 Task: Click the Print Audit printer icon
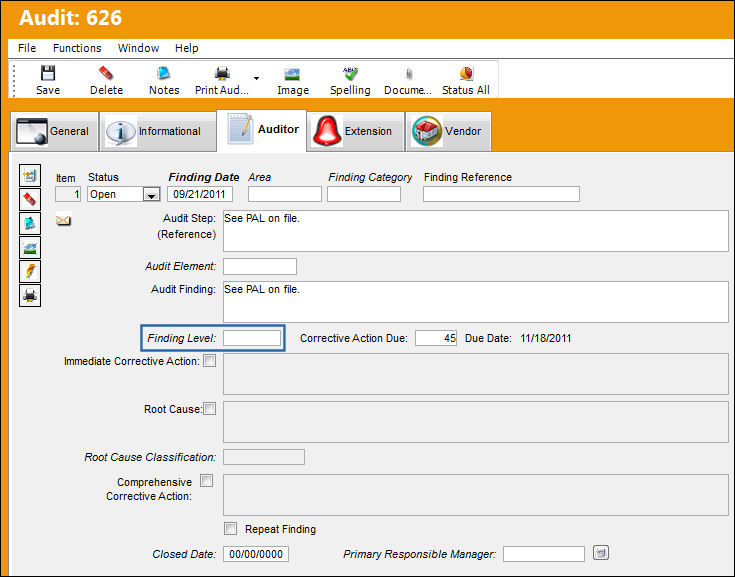tap(222, 73)
